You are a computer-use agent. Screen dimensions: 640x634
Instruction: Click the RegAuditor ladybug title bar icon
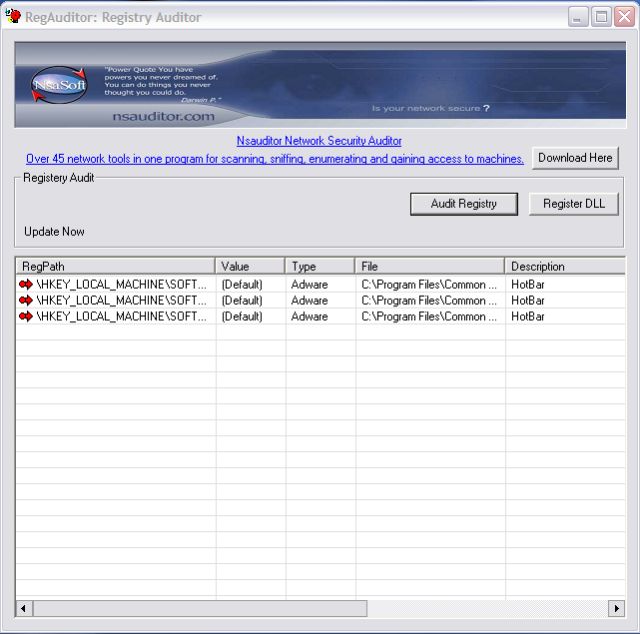[x=13, y=16]
